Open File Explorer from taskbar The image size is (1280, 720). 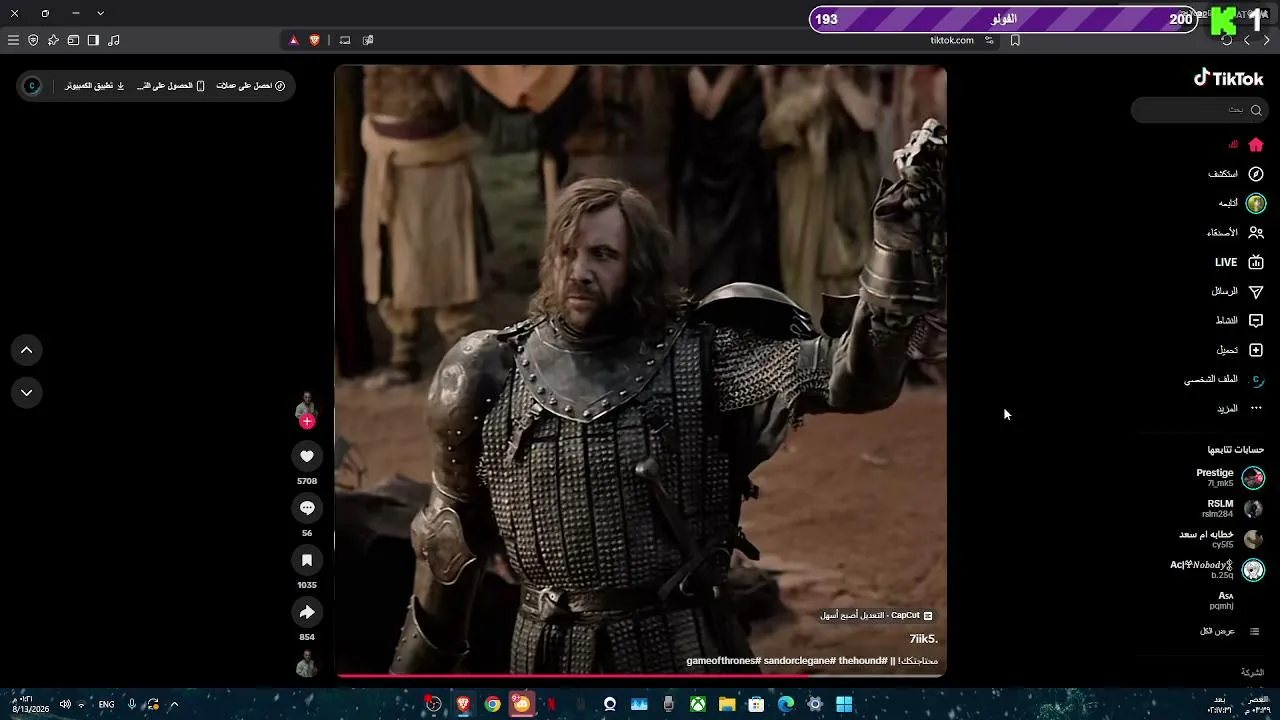(x=727, y=704)
